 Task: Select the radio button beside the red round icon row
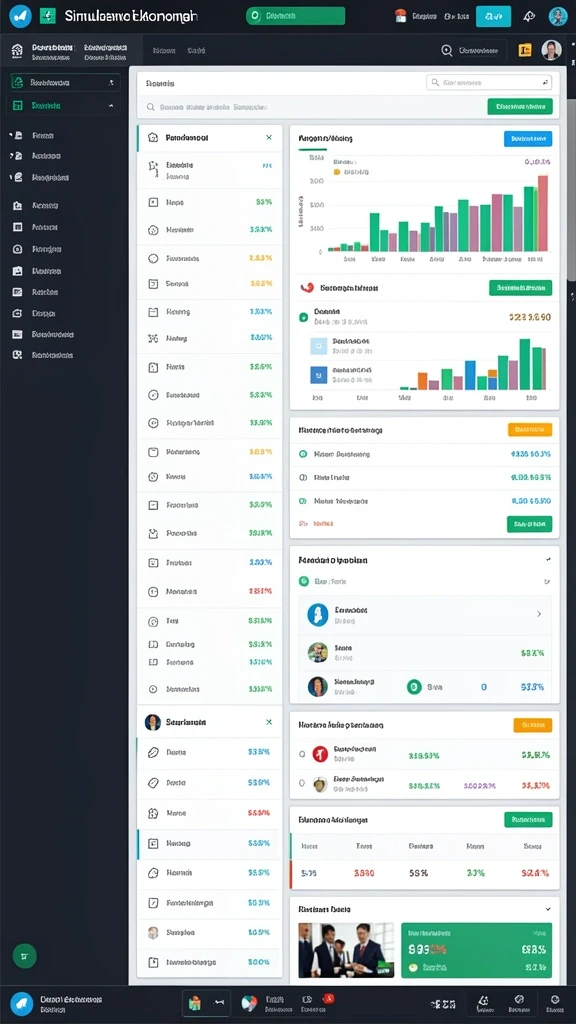pyautogui.click(x=302, y=754)
